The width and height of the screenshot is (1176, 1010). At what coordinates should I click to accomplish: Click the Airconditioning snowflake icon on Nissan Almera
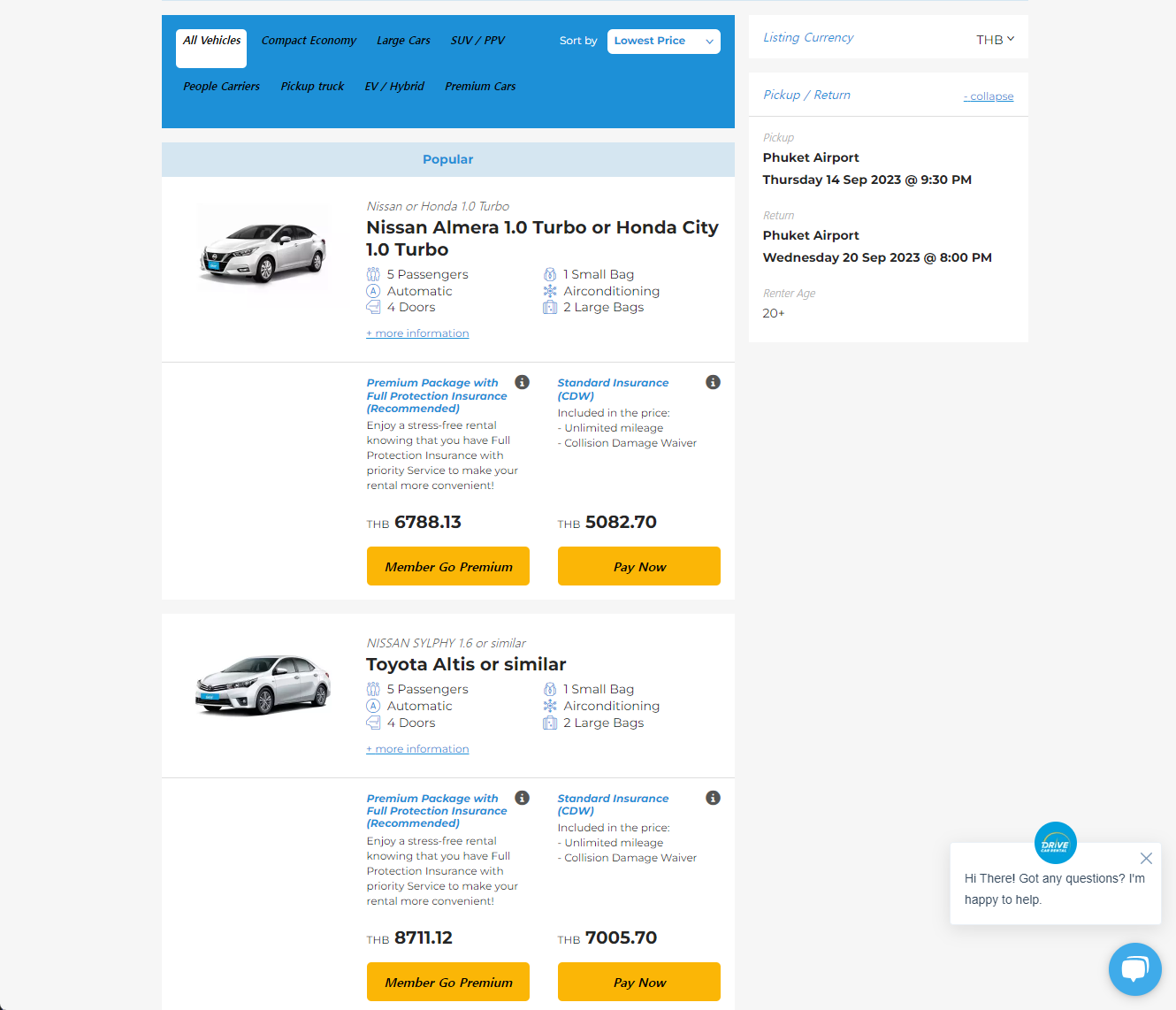coord(550,291)
